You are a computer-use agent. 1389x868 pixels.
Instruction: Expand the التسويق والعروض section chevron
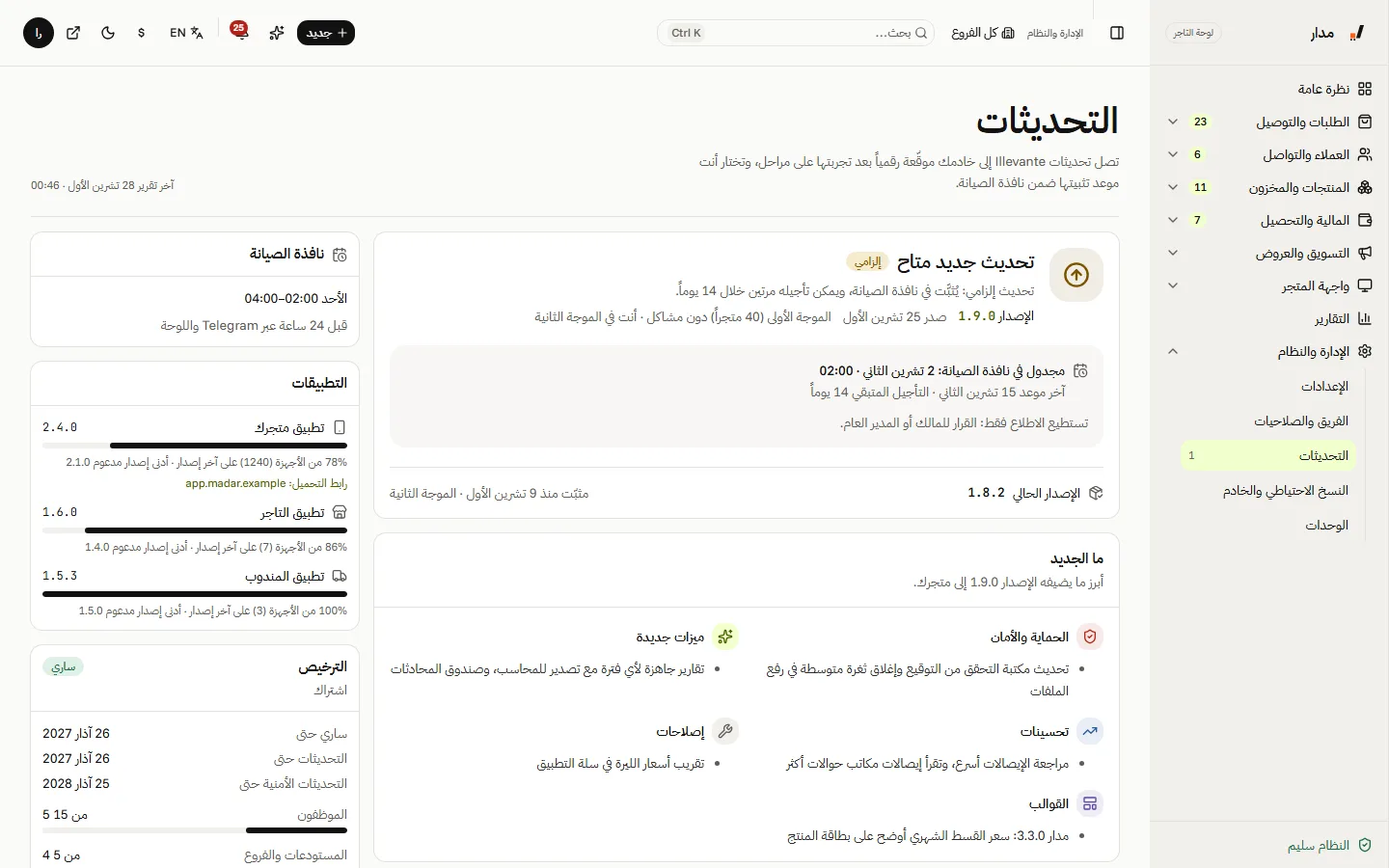point(1173,253)
